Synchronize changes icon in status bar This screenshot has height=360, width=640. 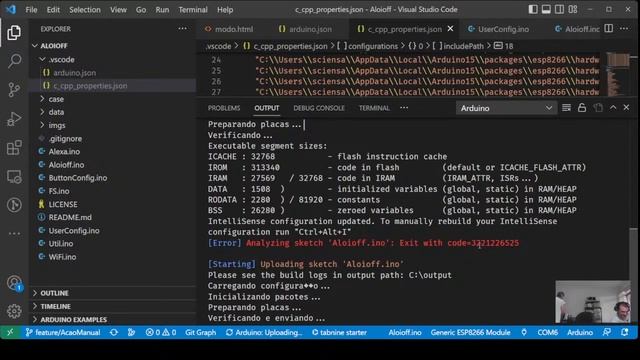[x=114, y=332]
